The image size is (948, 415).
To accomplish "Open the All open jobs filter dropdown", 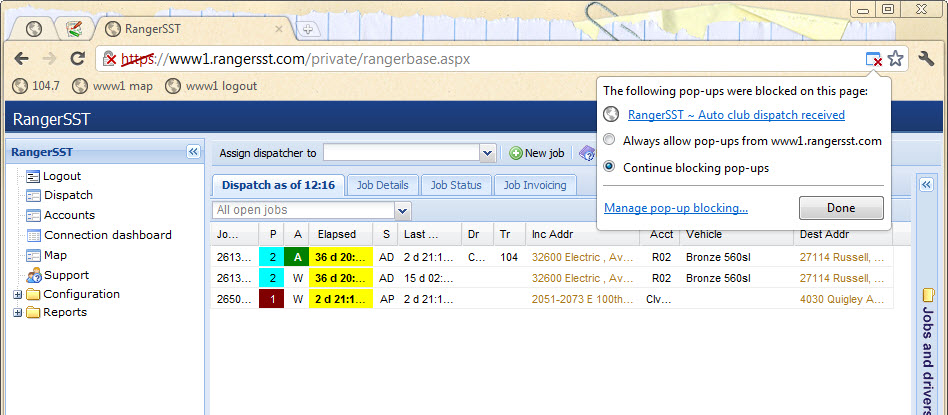I will click(402, 211).
